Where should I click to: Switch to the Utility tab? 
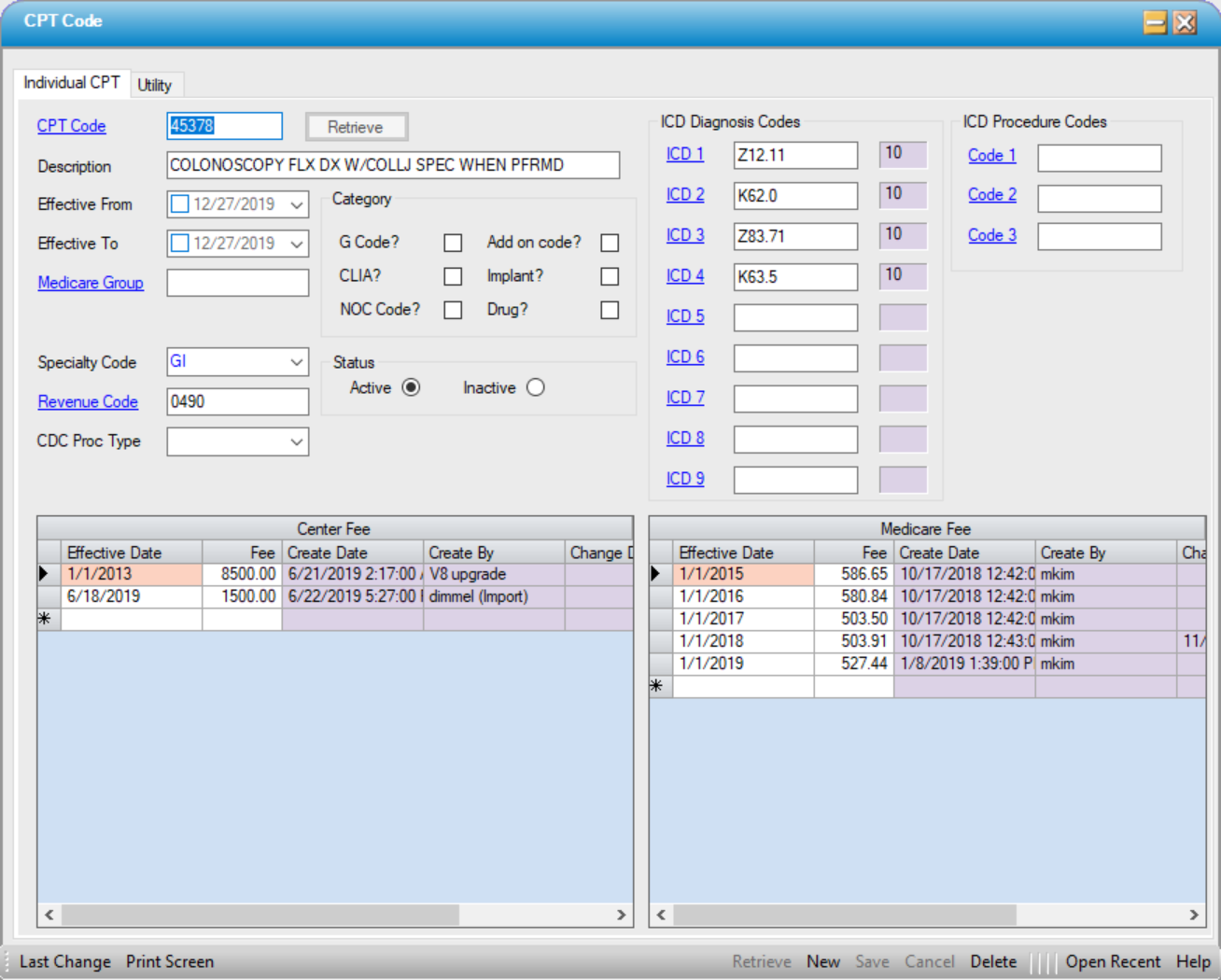pyautogui.click(x=155, y=85)
